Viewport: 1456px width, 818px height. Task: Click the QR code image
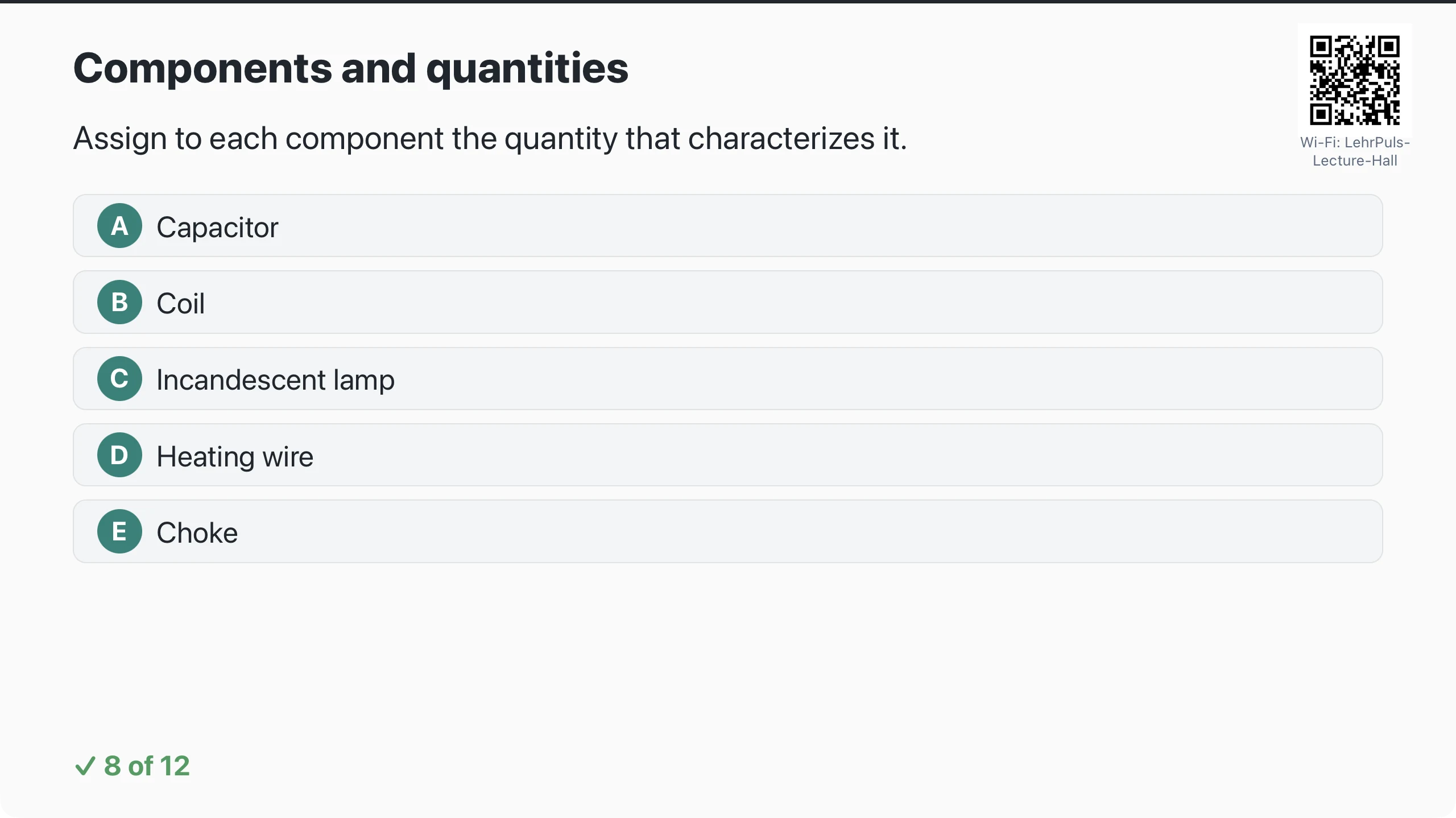[1355, 80]
